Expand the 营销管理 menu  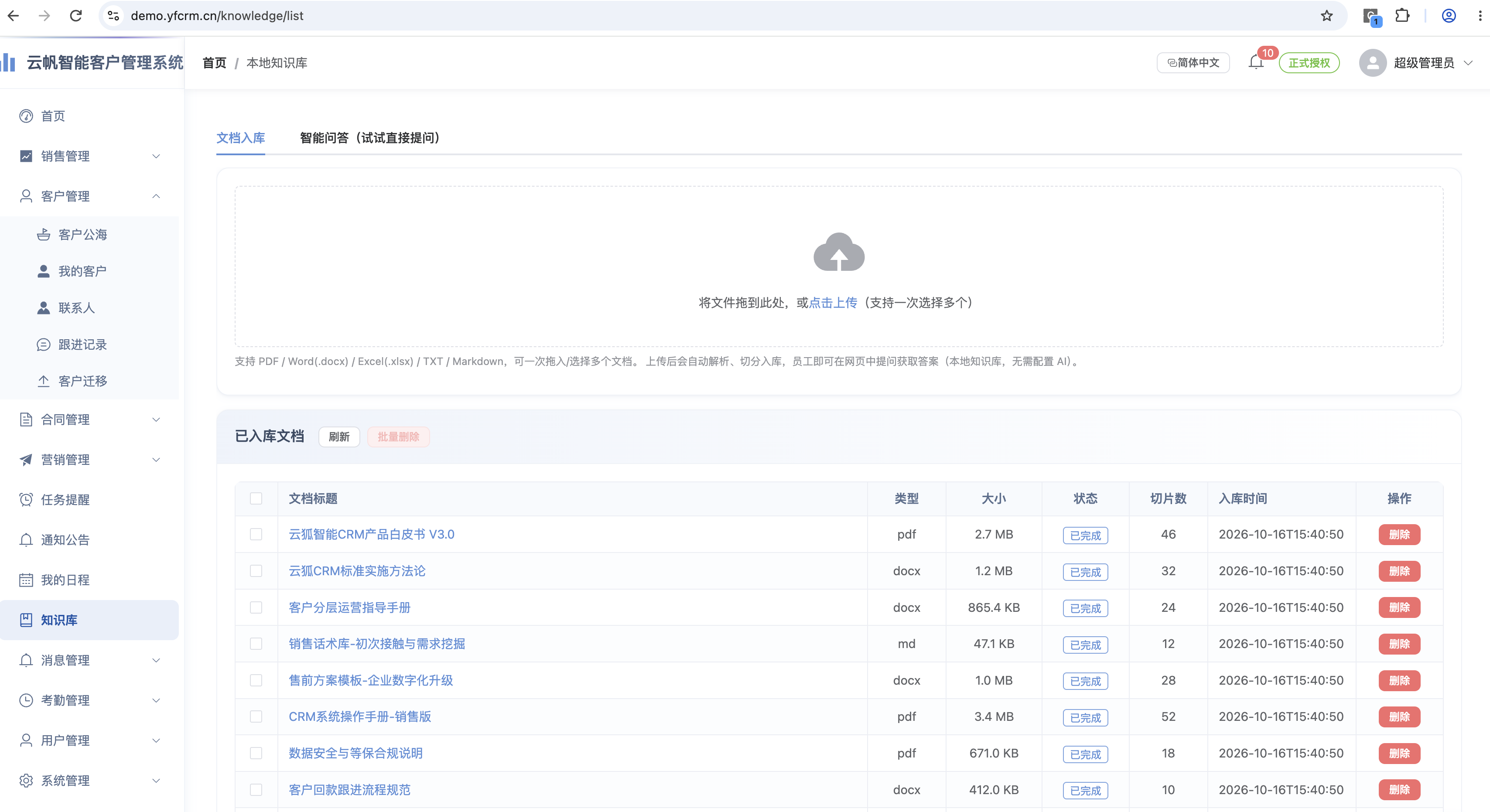point(89,459)
